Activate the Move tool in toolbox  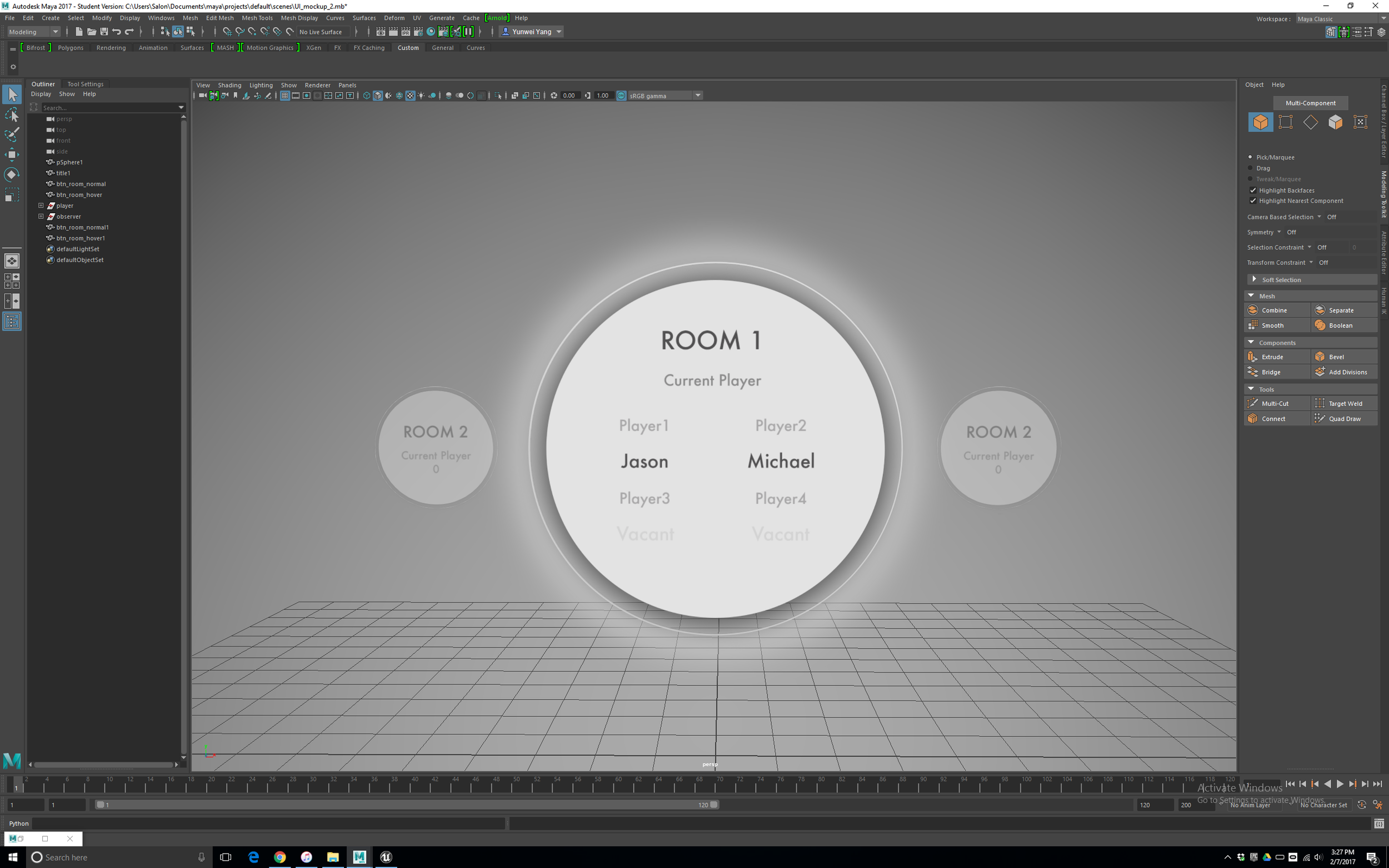pos(12,154)
